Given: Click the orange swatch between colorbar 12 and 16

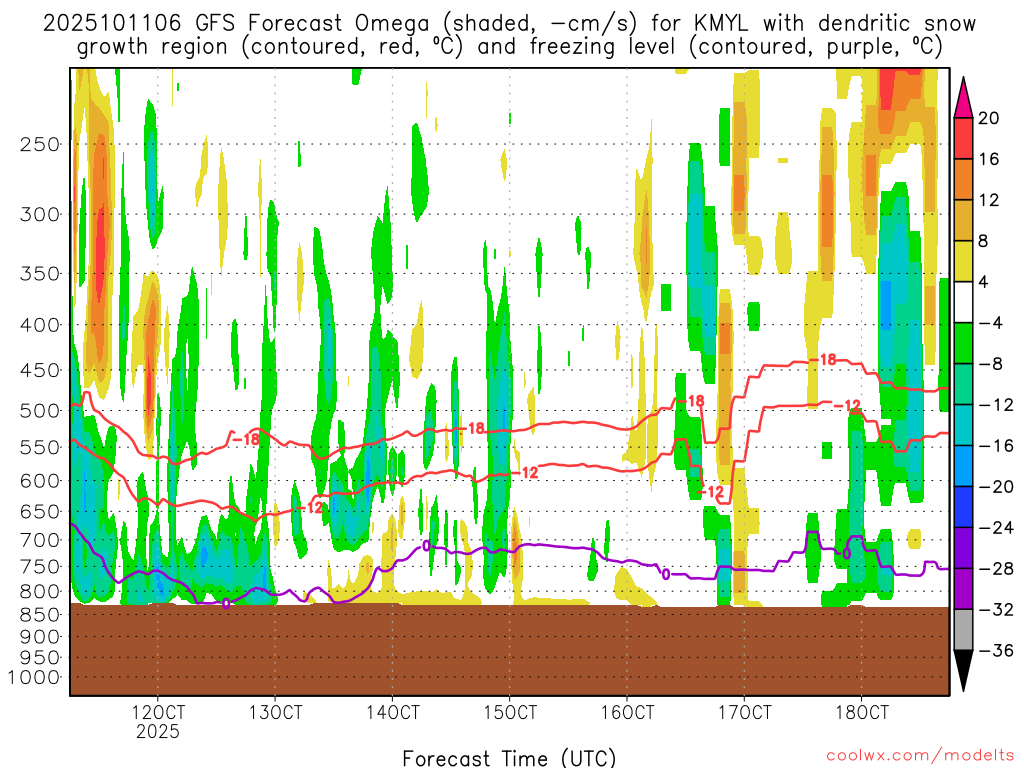Looking at the screenshot, I should pyautogui.click(x=963, y=180).
